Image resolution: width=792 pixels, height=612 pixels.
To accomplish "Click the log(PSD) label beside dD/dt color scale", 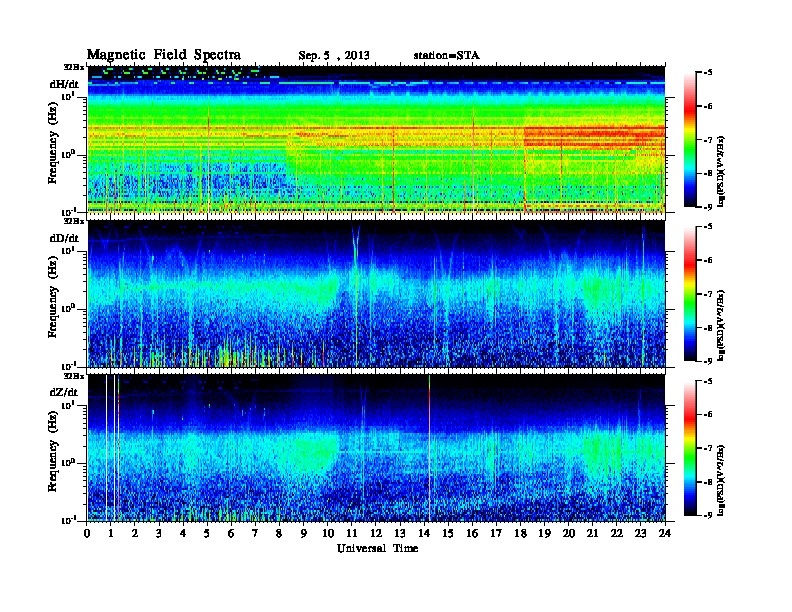I will pos(722,325).
